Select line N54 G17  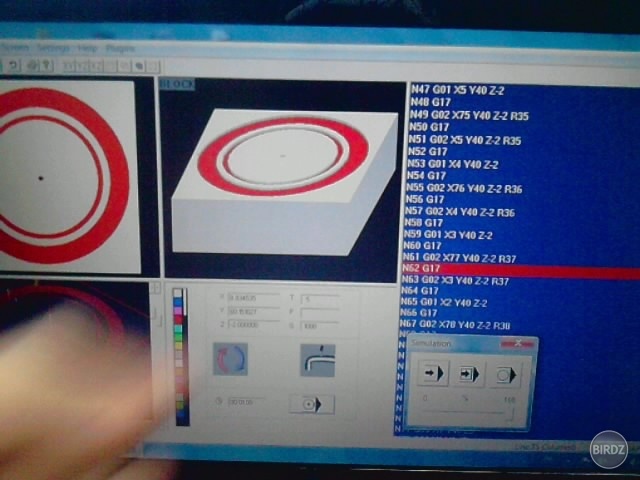pyautogui.click(x=426, y=176)
